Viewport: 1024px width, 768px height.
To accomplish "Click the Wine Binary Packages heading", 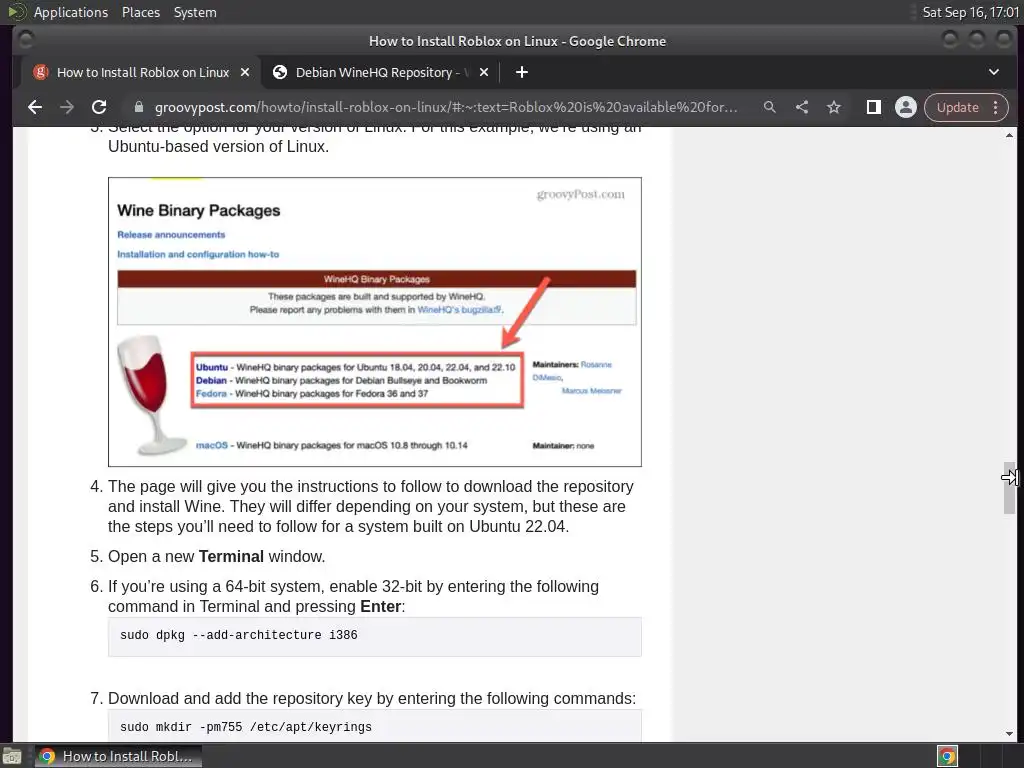I will point(199,210).
